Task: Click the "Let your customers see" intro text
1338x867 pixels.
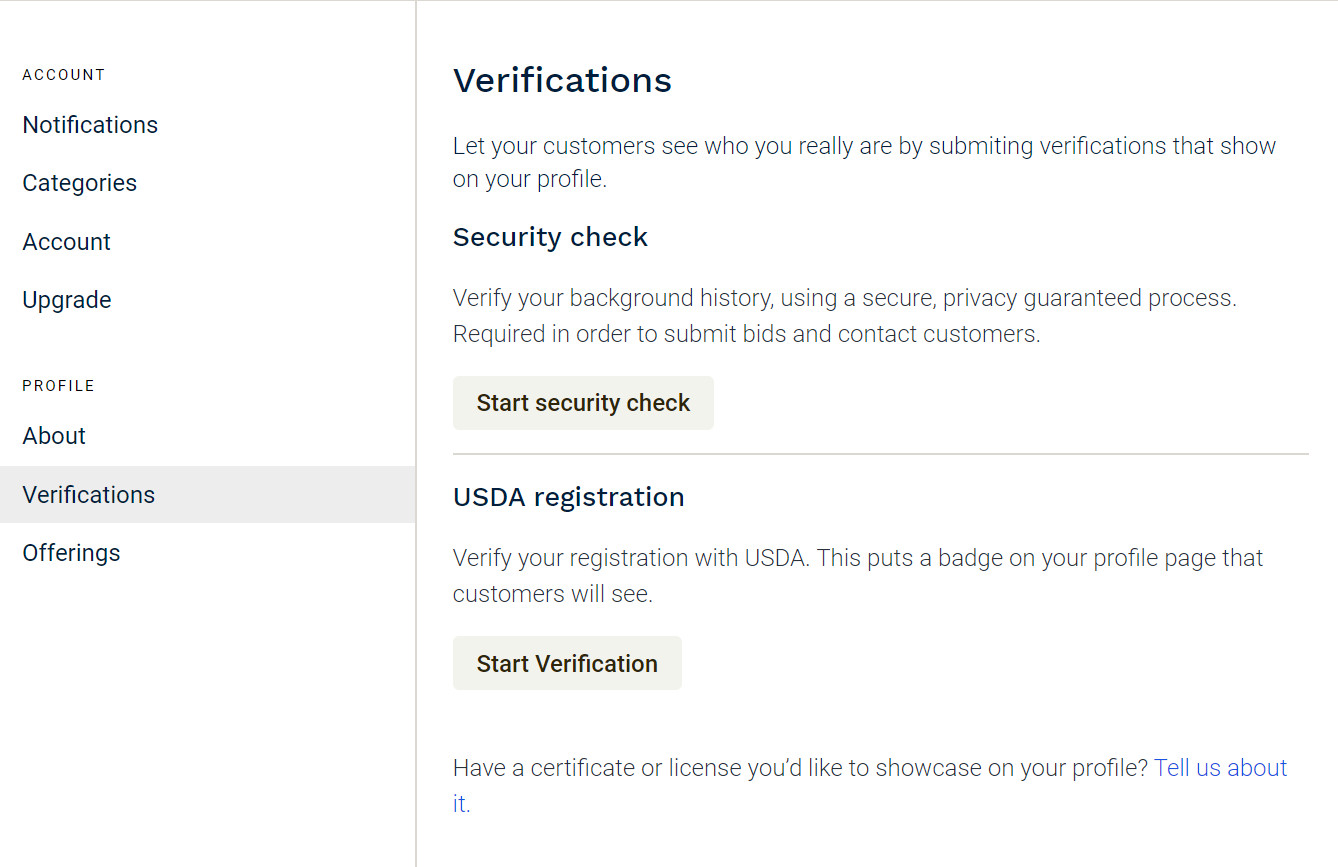Action: click(864, 146)
